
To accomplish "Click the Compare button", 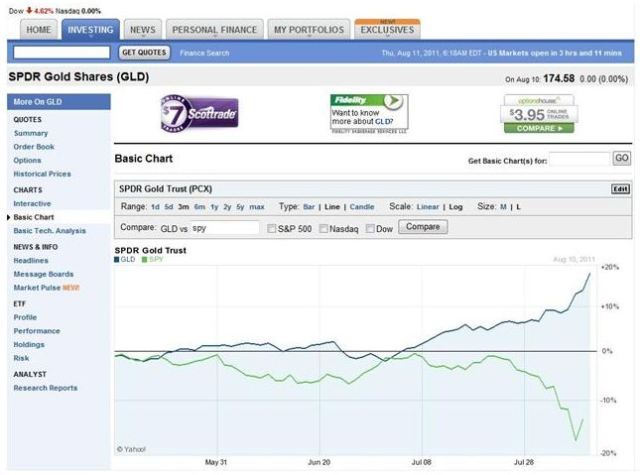I will coord(422,227).
